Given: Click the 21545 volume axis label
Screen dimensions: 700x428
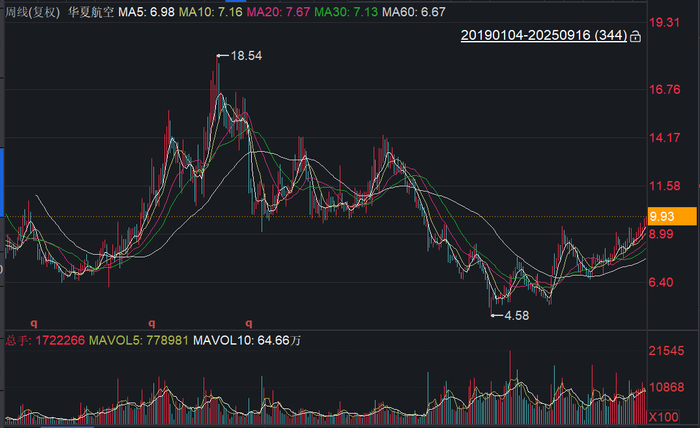Looking at the screenshot, I should (x=666, y=351).
